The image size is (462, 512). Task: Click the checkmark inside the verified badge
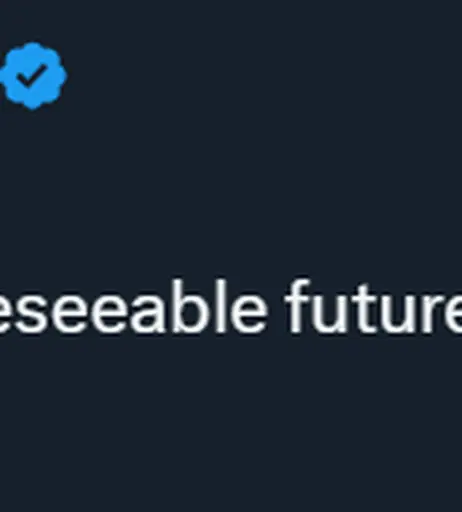[32, 76]
